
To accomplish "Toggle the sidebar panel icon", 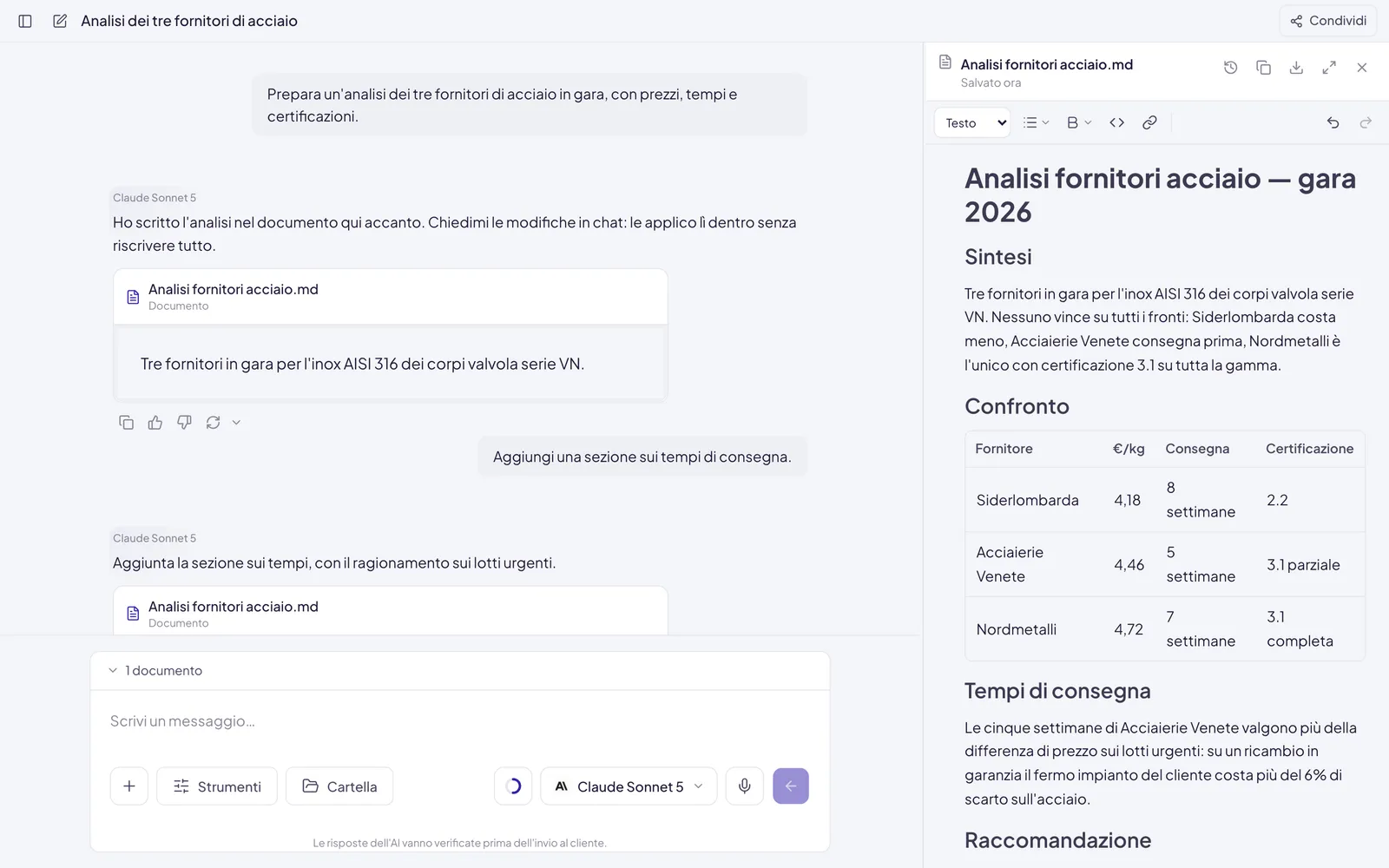I will pyautogui.click(x=25, y=21).
